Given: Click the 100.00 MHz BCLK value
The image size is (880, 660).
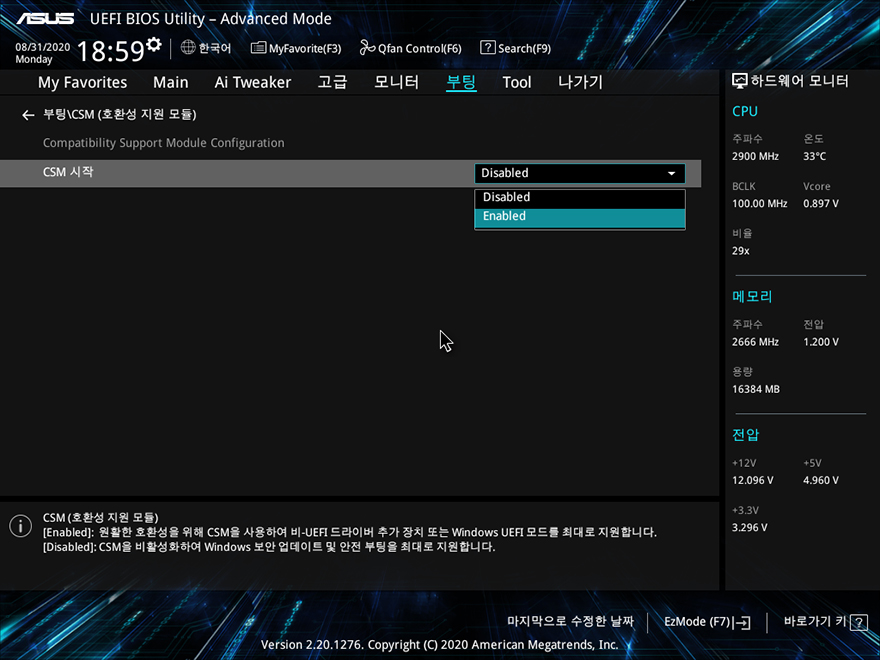Looking at the screenshot, I should point(759,204).
